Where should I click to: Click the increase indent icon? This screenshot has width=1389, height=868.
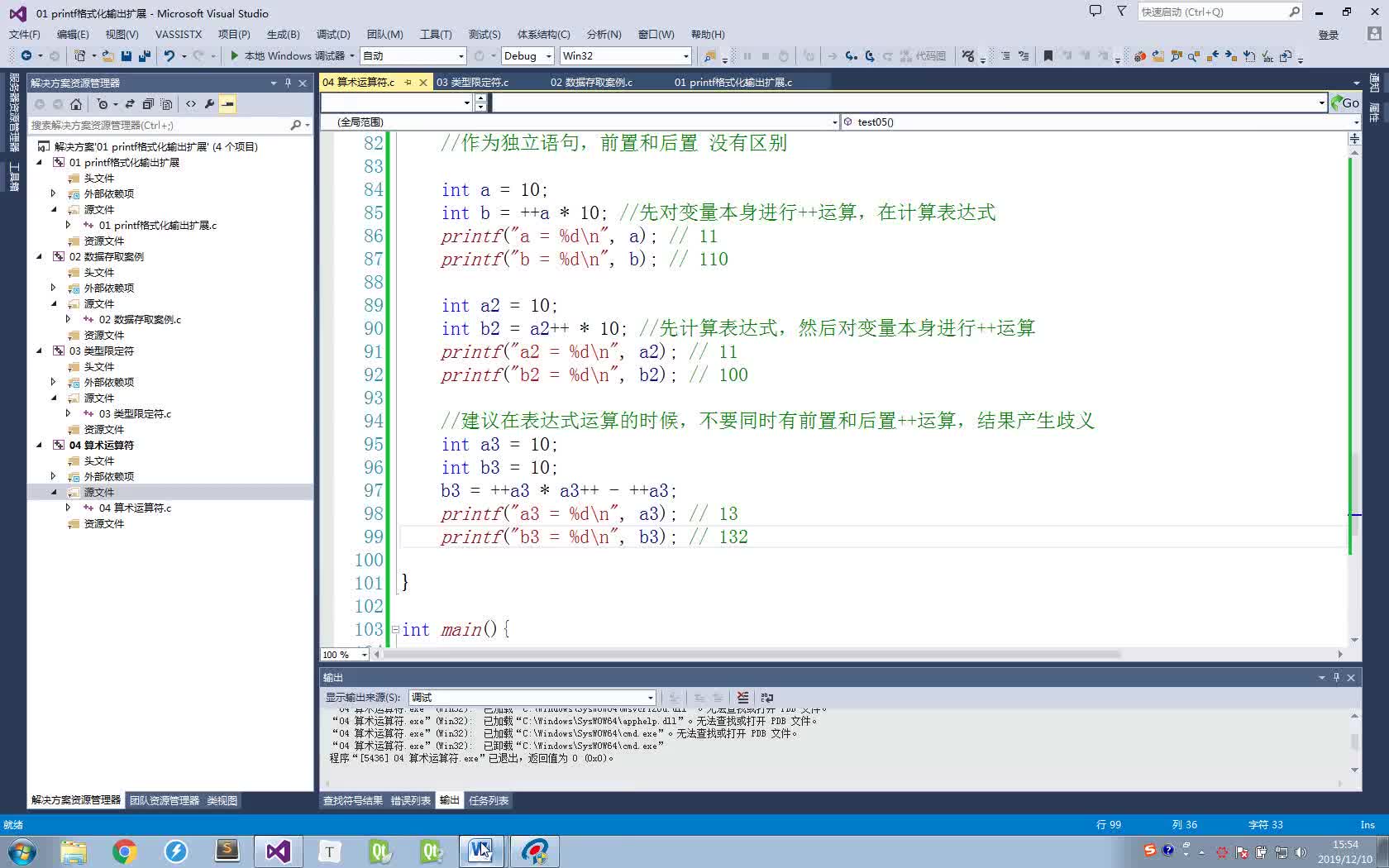point(1005,55)
